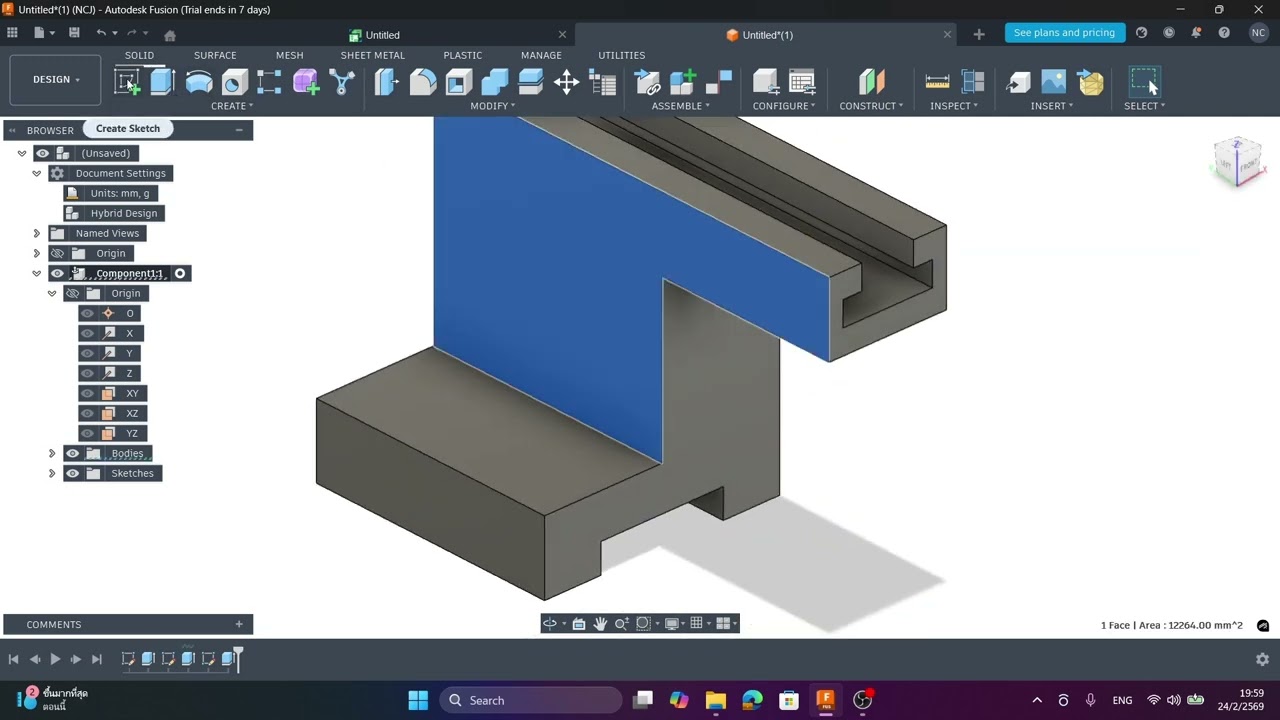
Task: Select the Hole tool
Action: 235,82
